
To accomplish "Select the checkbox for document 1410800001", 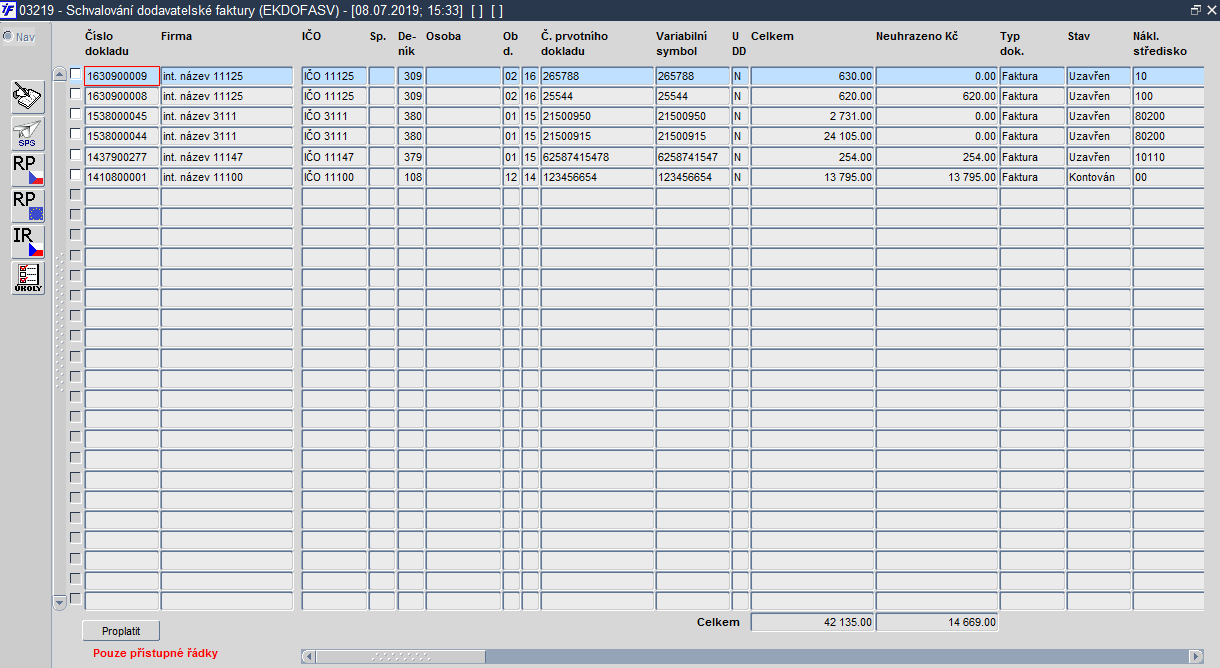I will coord(75,176).
